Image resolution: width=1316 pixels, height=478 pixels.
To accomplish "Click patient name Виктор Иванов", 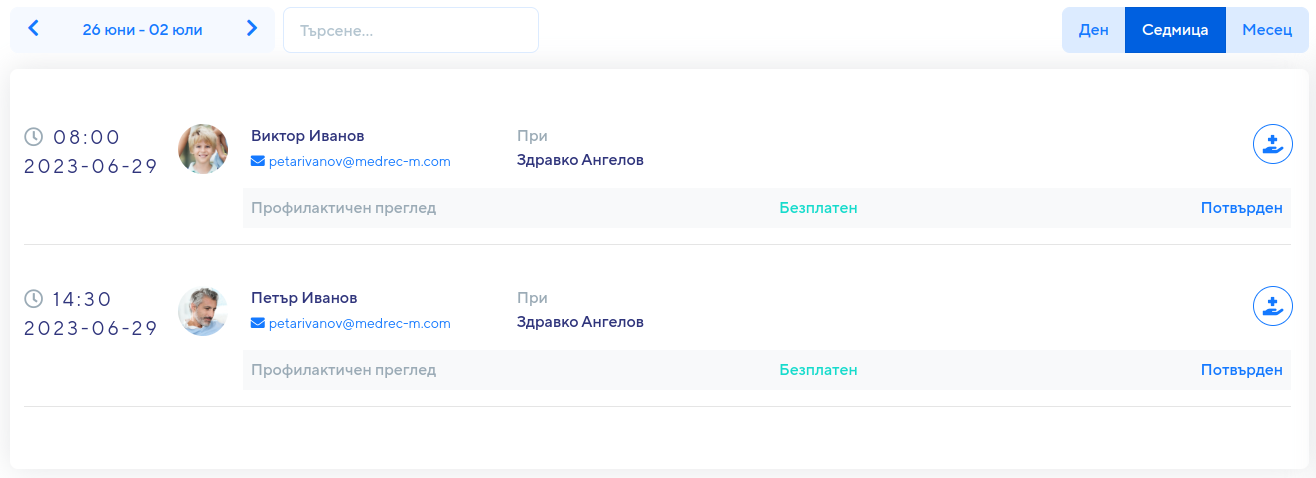I will coord(308,136).
